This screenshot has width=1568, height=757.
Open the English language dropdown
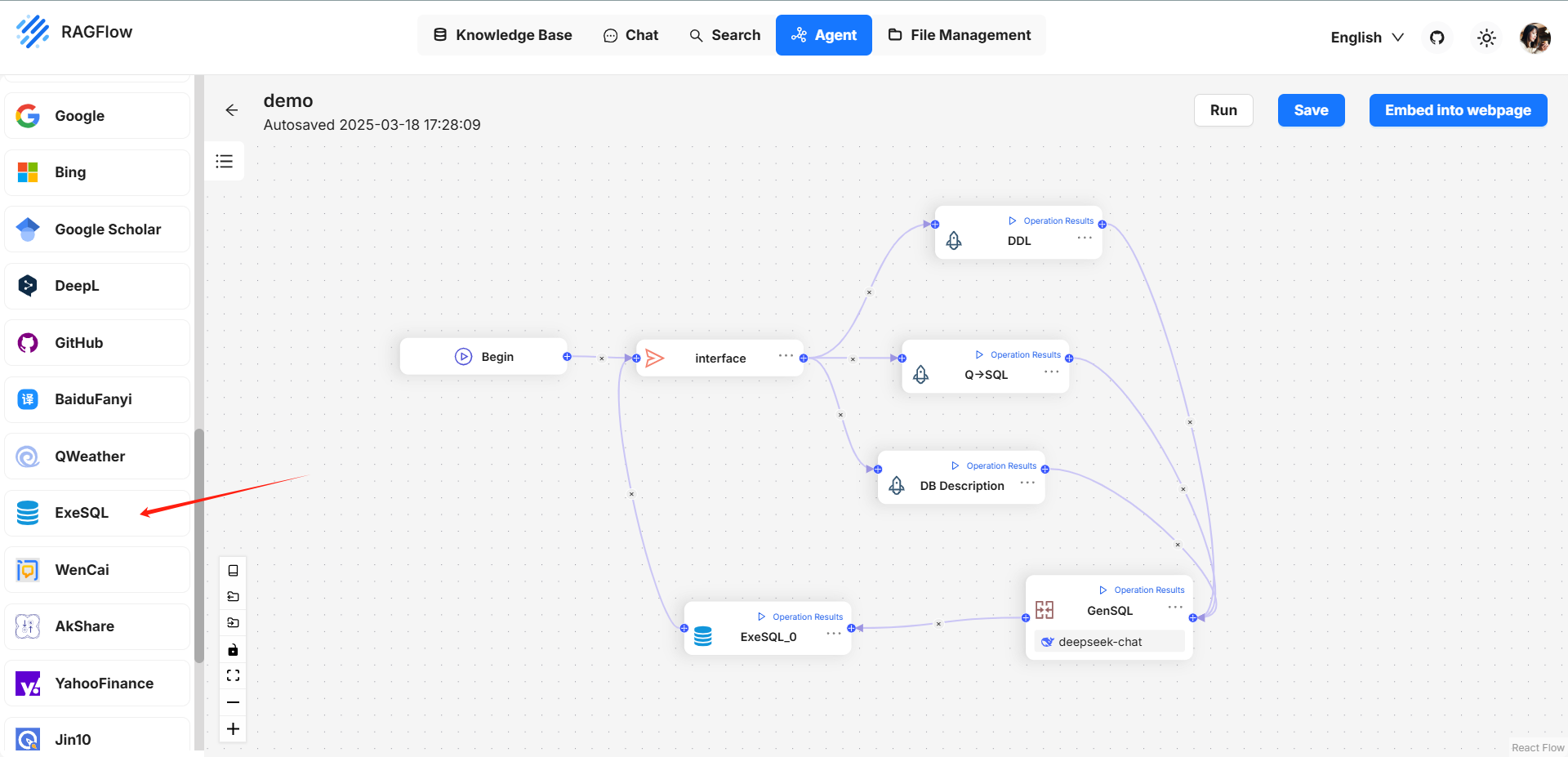[x=1366, y=38]
